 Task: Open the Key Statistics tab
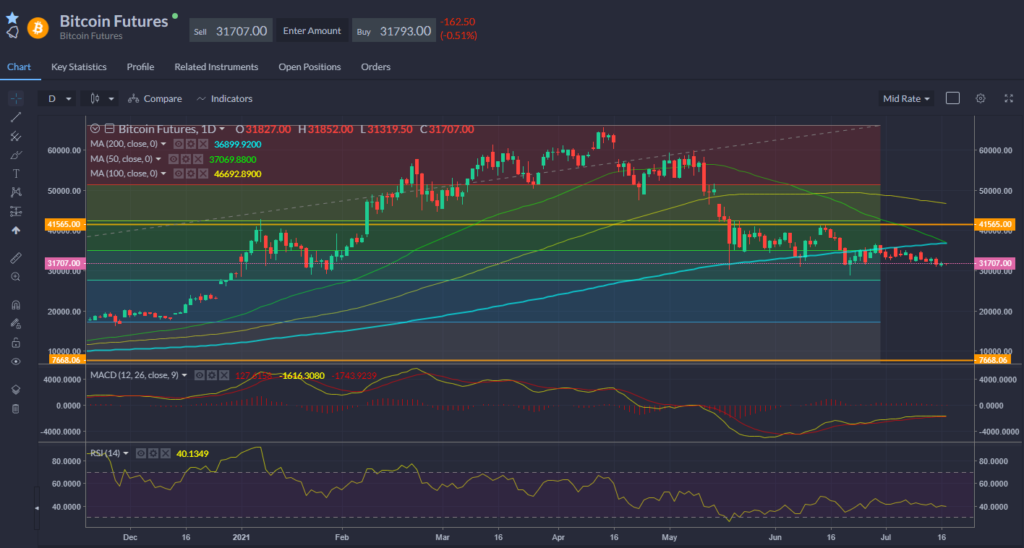pos(78,67)
